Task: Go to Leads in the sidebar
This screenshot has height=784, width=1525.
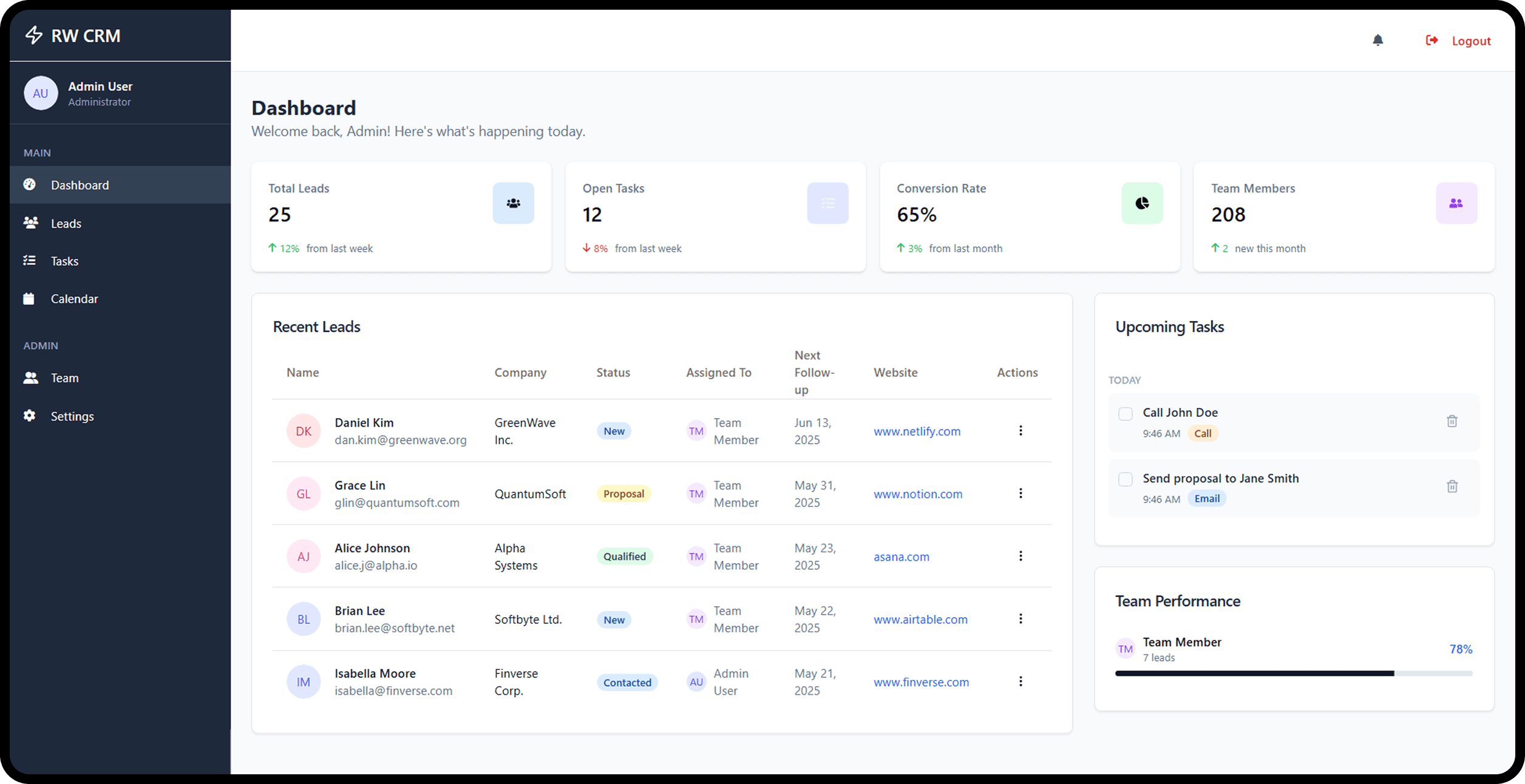Action: click(120, 223)
